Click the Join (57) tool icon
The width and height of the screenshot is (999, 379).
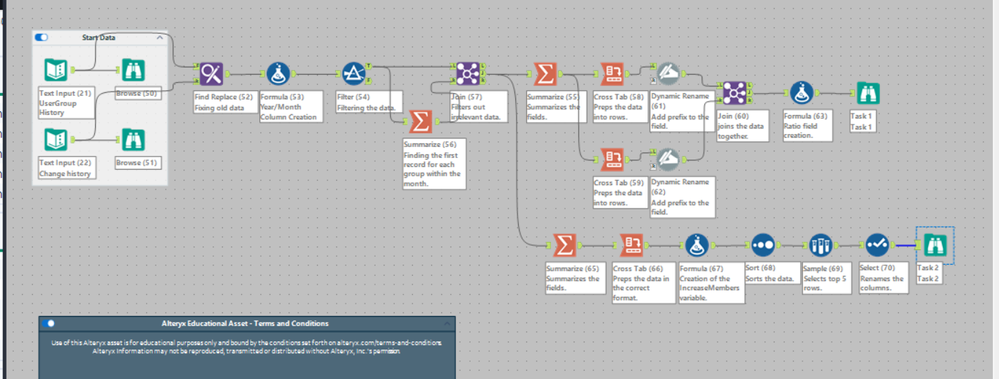(468, 74)
